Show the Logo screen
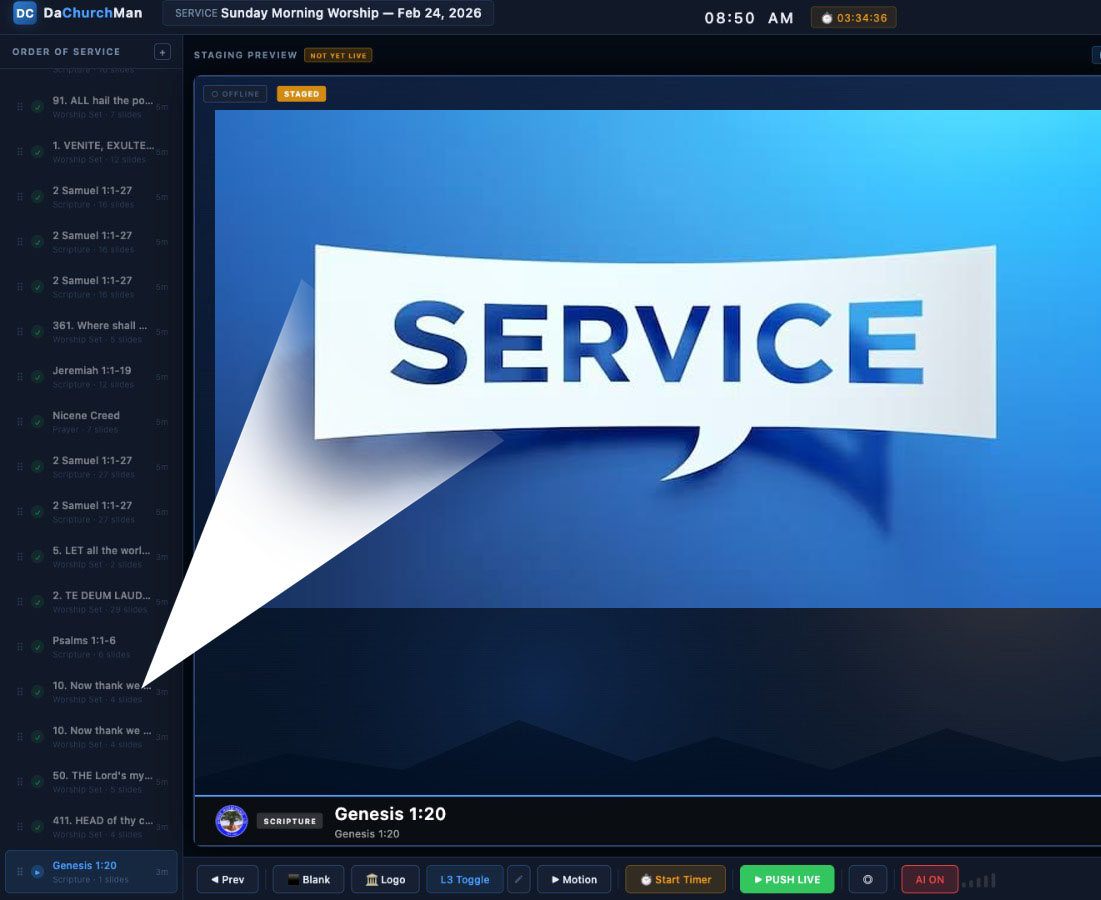The image size is (1101, 900). pyautogui.click(x=385, y=879)
